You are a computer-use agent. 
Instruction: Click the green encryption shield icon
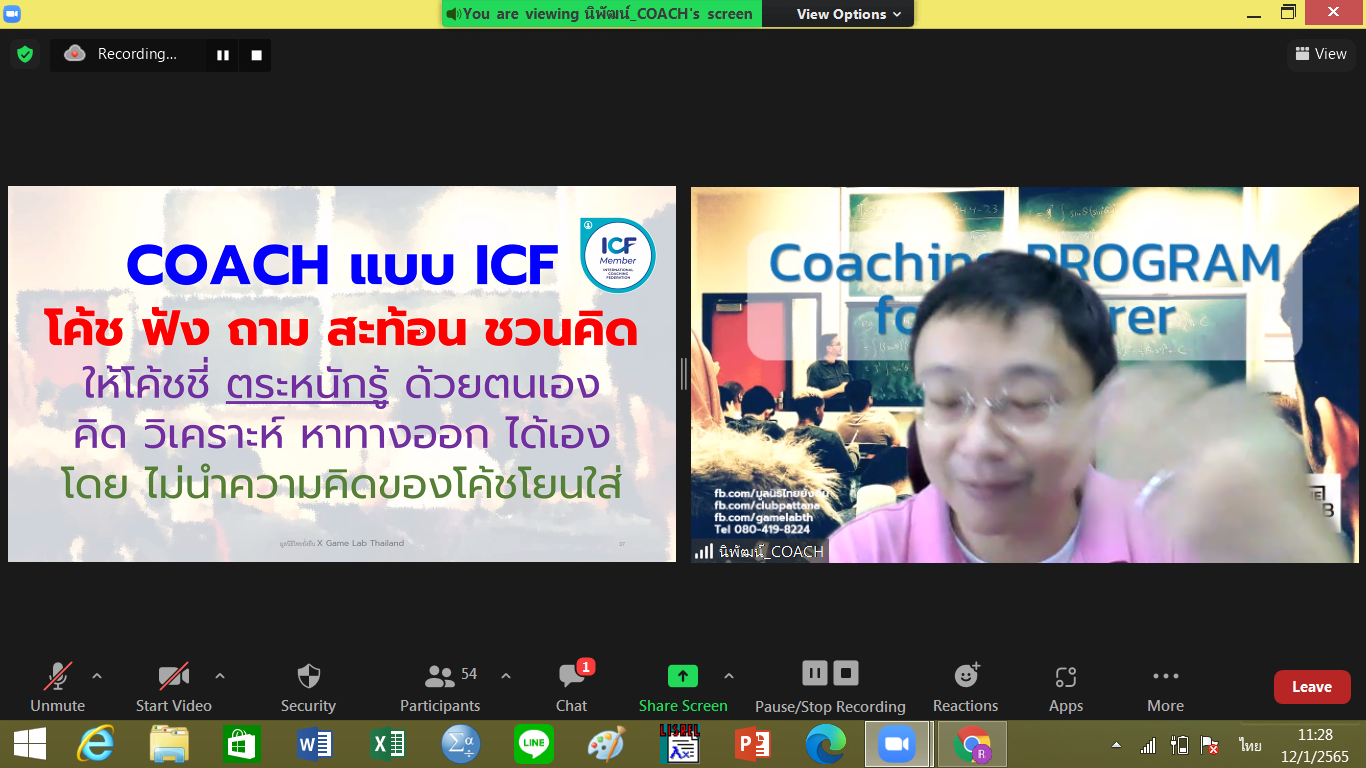coord(25,54)
